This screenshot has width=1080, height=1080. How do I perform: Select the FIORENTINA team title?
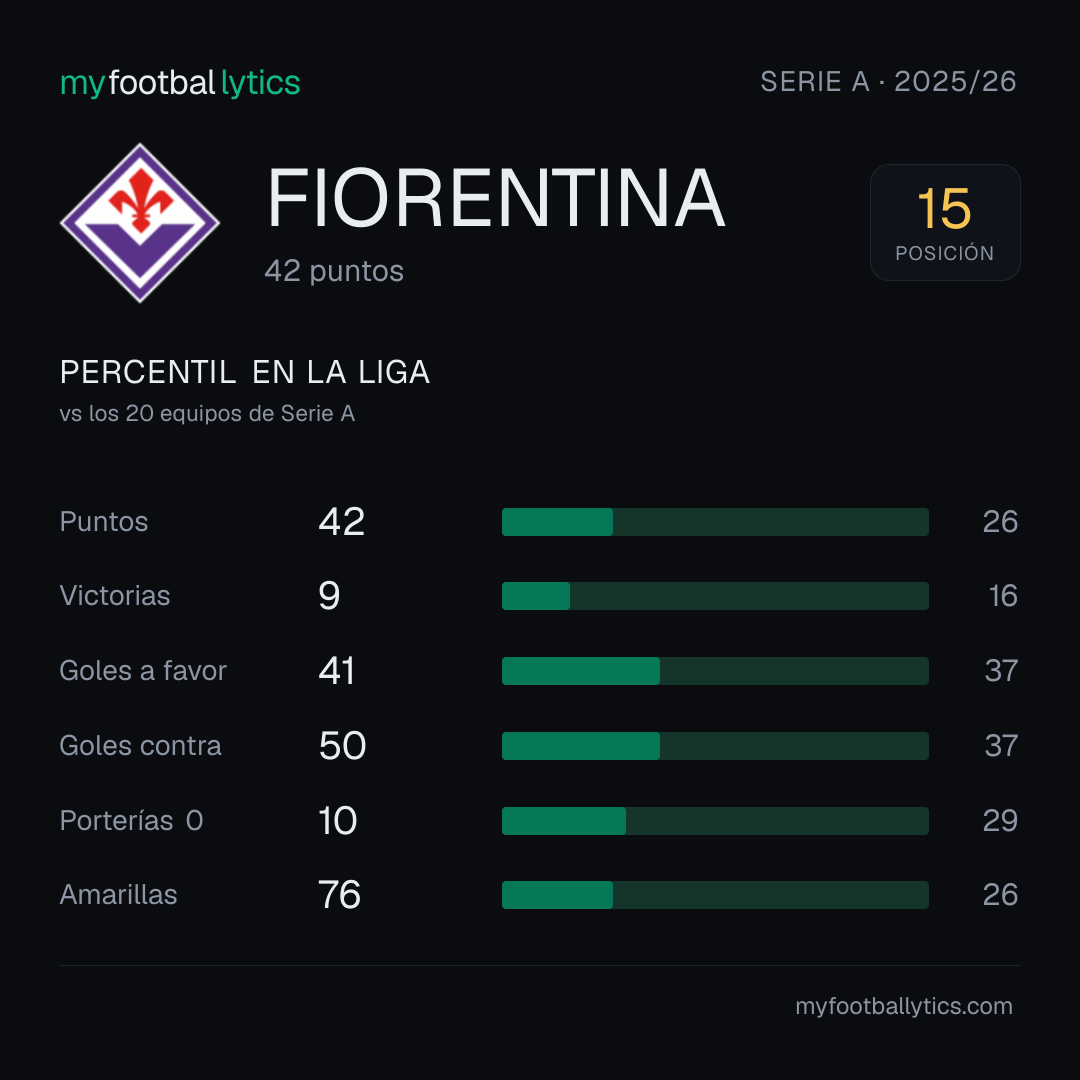click(x=496, y=198)
